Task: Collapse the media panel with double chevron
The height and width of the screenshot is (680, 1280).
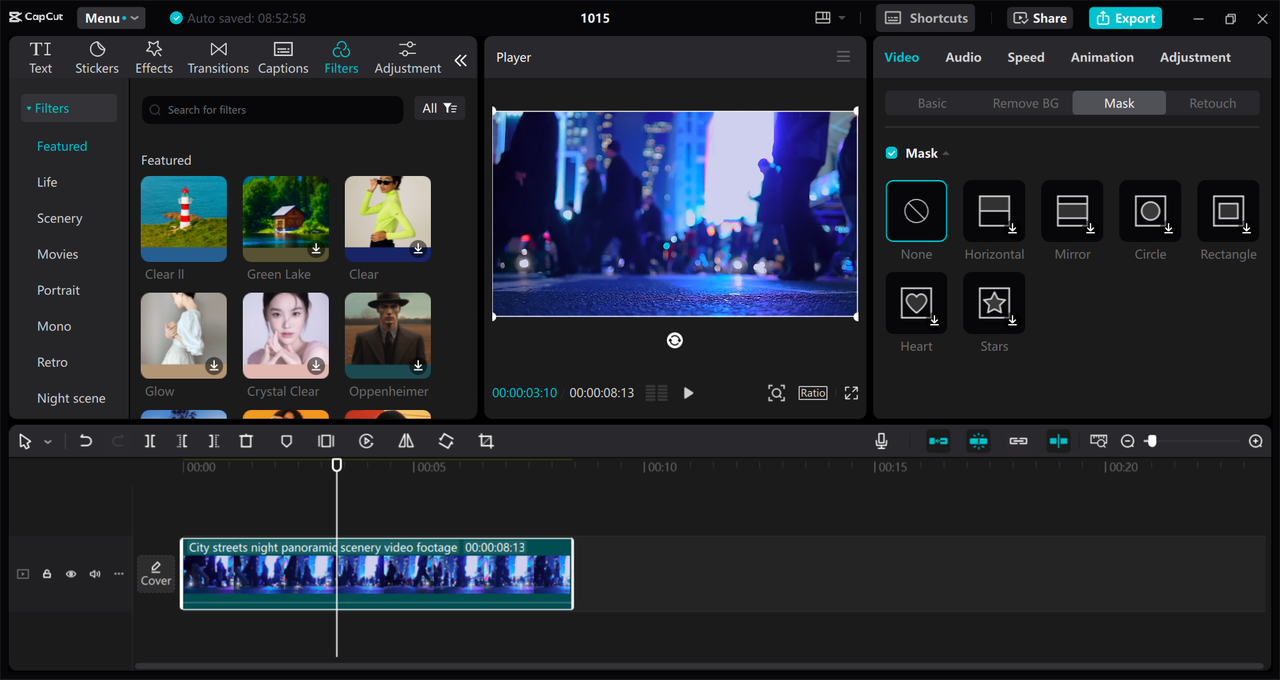Action: 460,60
